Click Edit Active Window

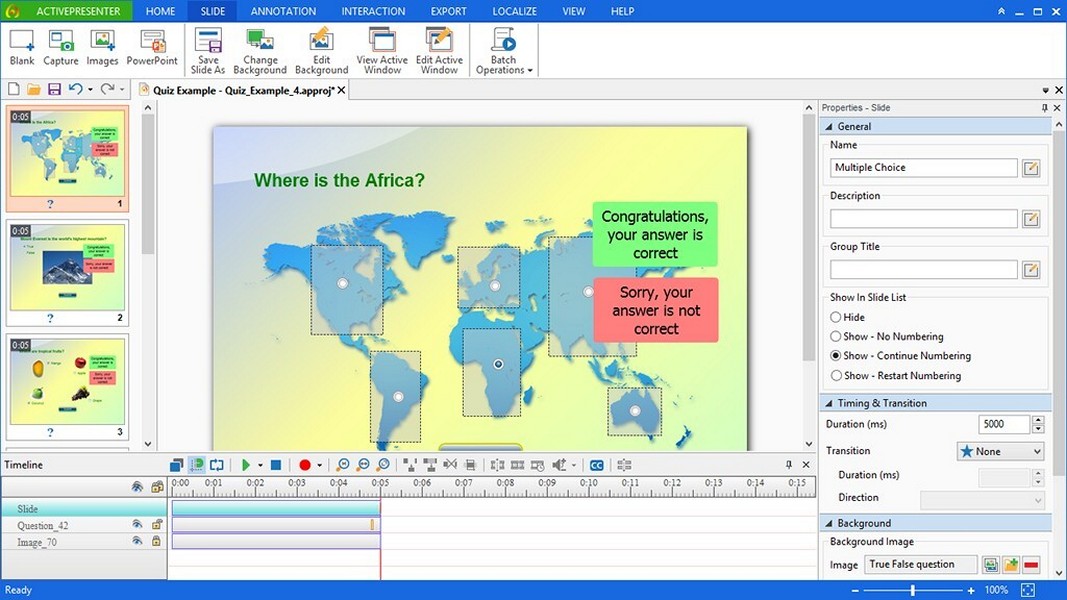[439, 51]
